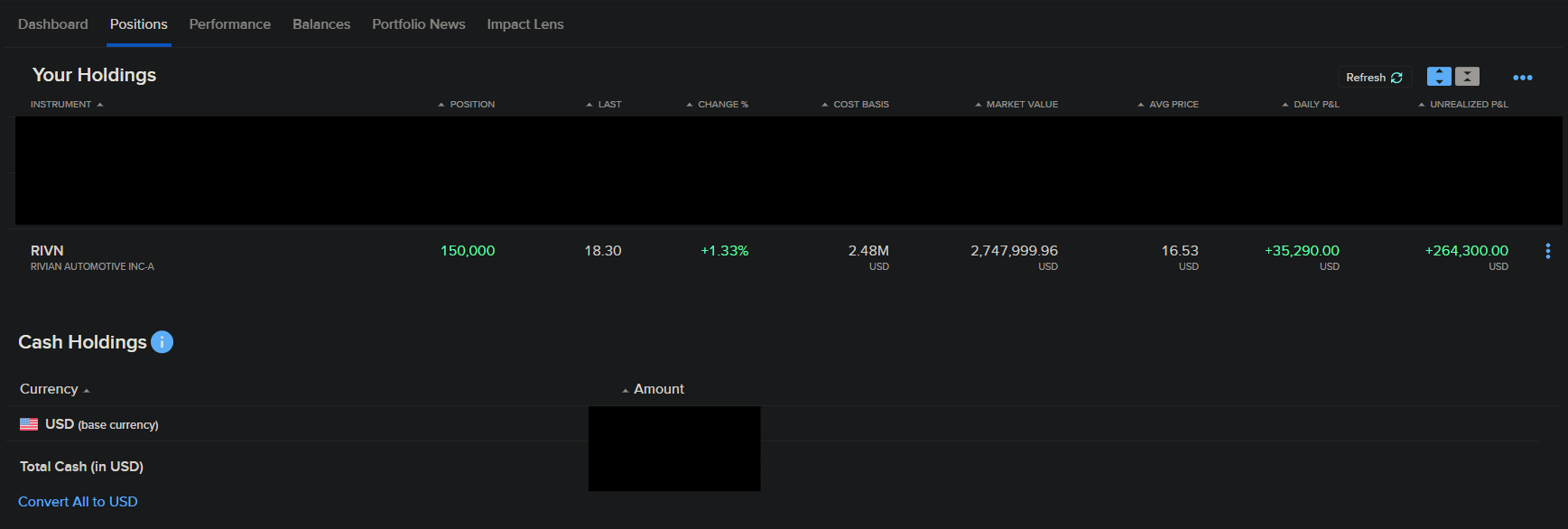This screenshot has width=1568, height=529.
Task: Sort cash holdings by Amount header
Action: (658, 389)
